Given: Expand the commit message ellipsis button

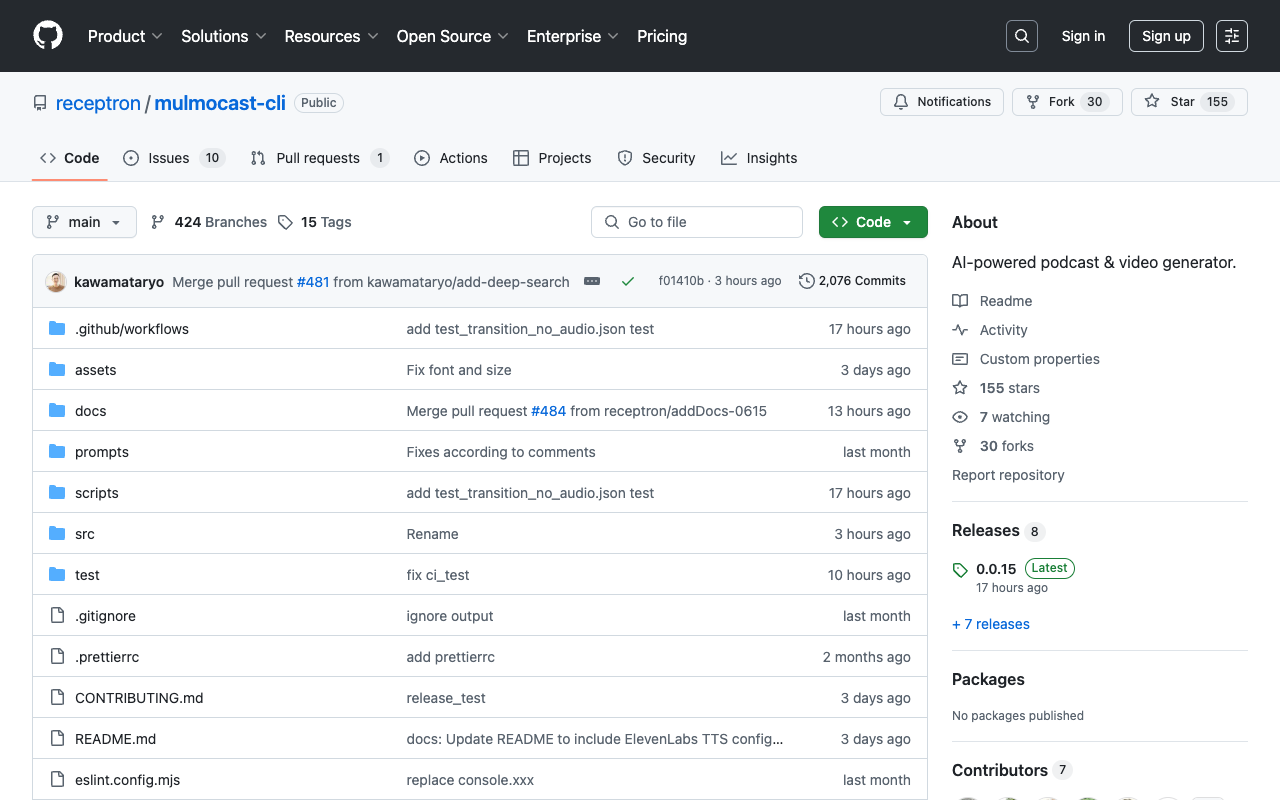Looking at the screenshot, I should coord(592,282).
